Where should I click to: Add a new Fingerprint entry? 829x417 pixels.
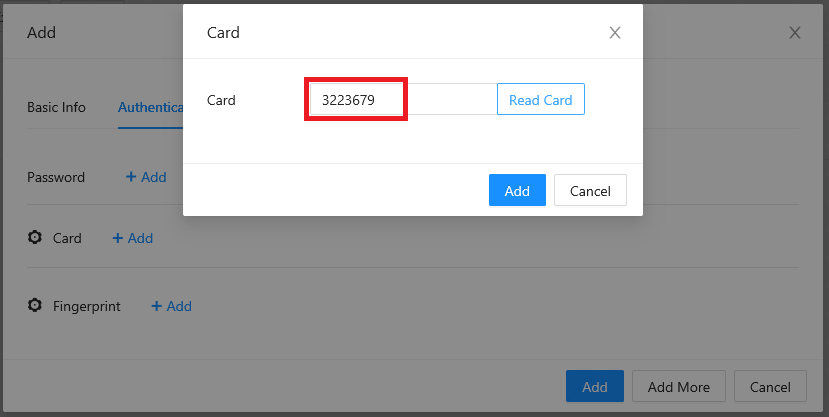pos(171,306)
